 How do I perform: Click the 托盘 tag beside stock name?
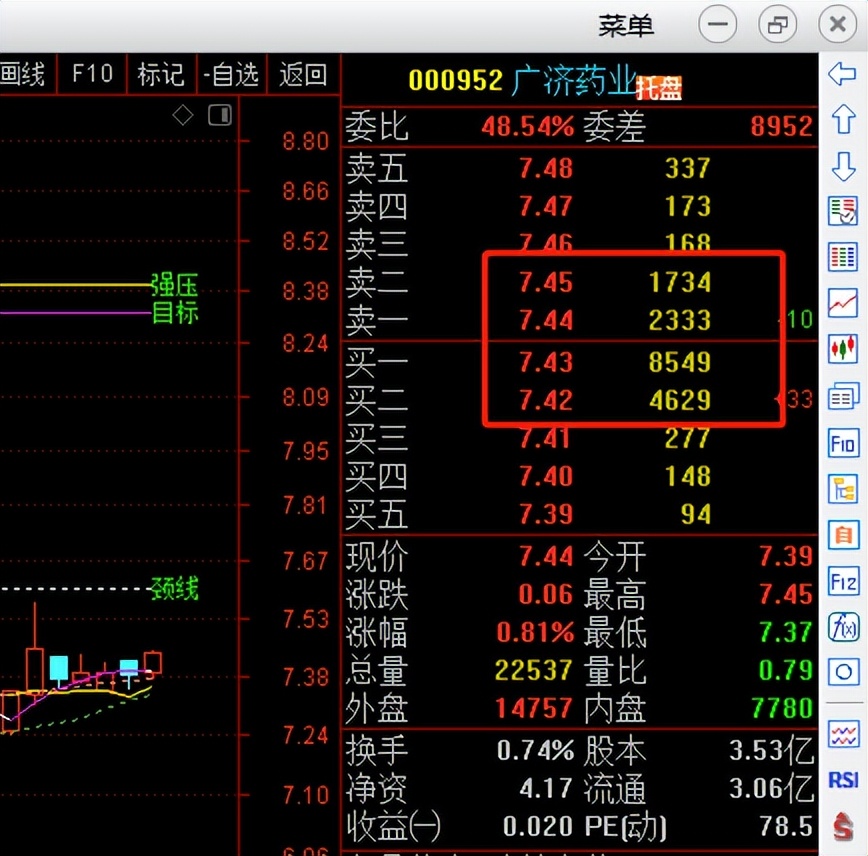click(x=659, y=88)
